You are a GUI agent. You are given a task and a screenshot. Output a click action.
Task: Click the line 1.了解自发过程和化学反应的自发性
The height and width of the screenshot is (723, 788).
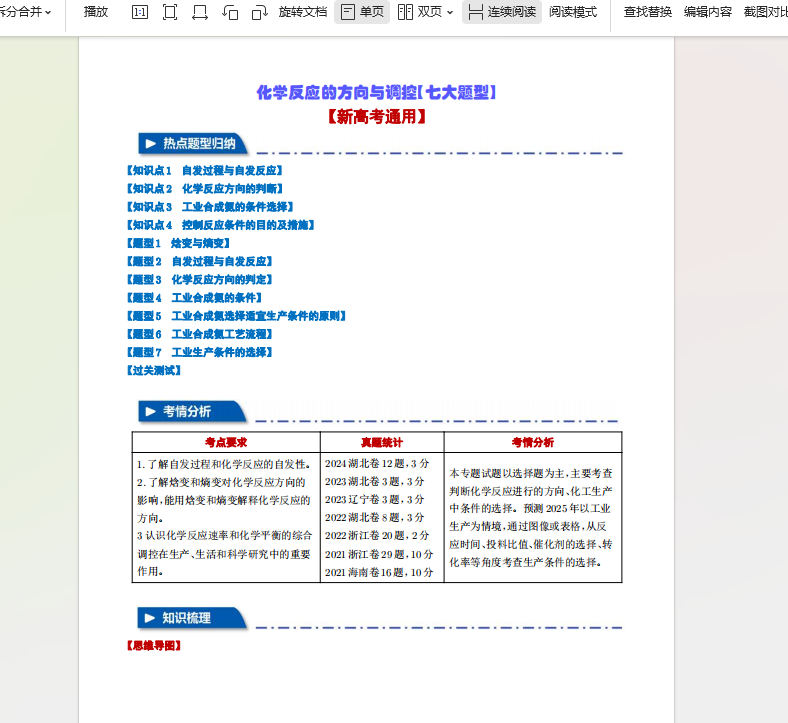pyautogui.click(x=224, y=464)
